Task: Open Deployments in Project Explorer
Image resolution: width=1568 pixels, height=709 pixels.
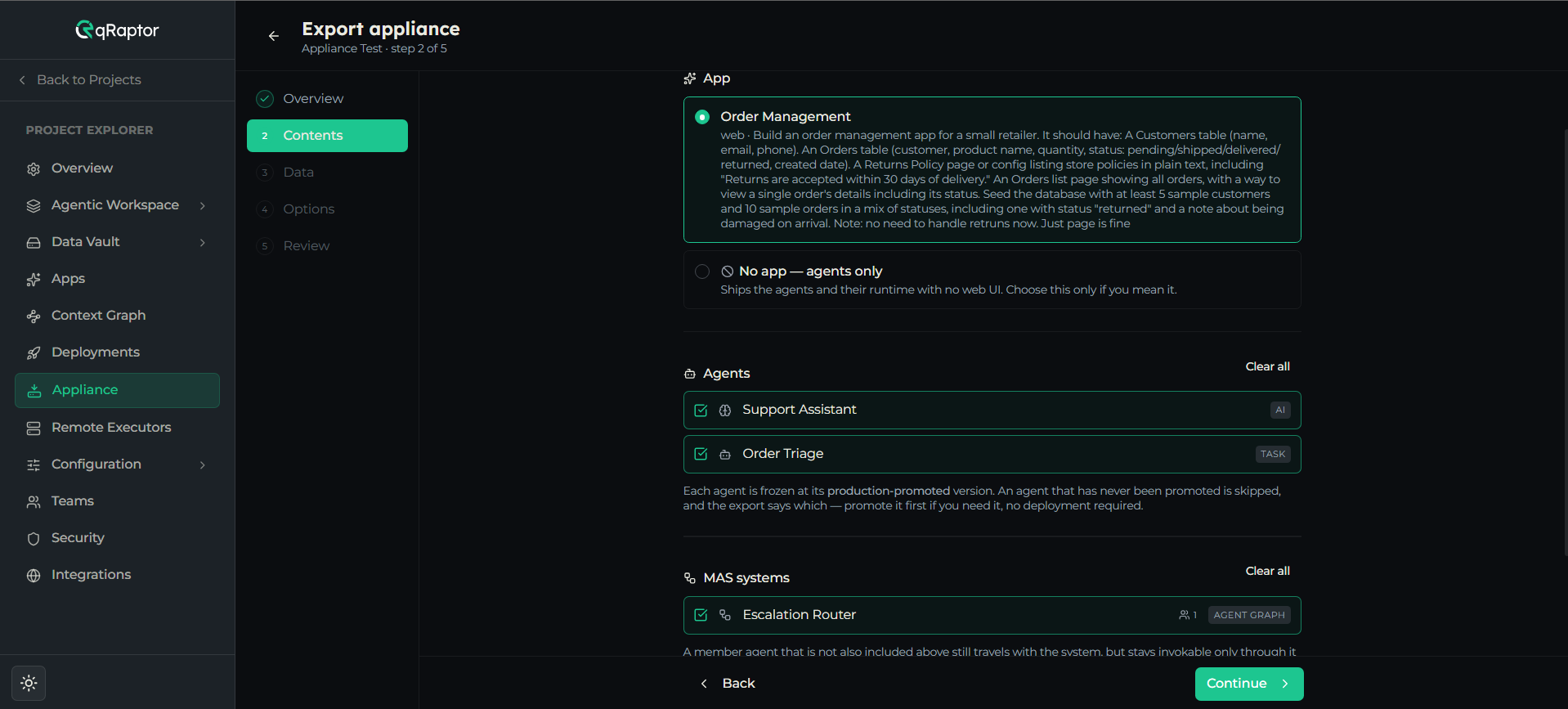Action: (x=117, y=352)
